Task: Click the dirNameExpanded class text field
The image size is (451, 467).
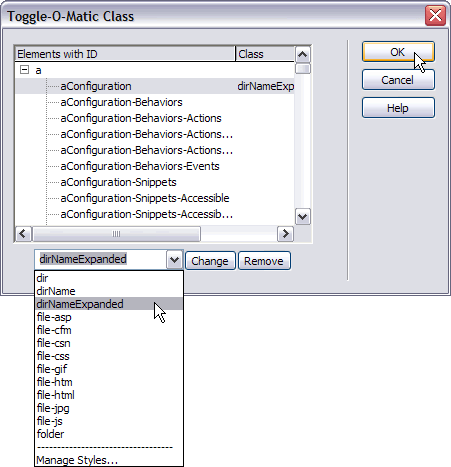Action: (101, 259)
